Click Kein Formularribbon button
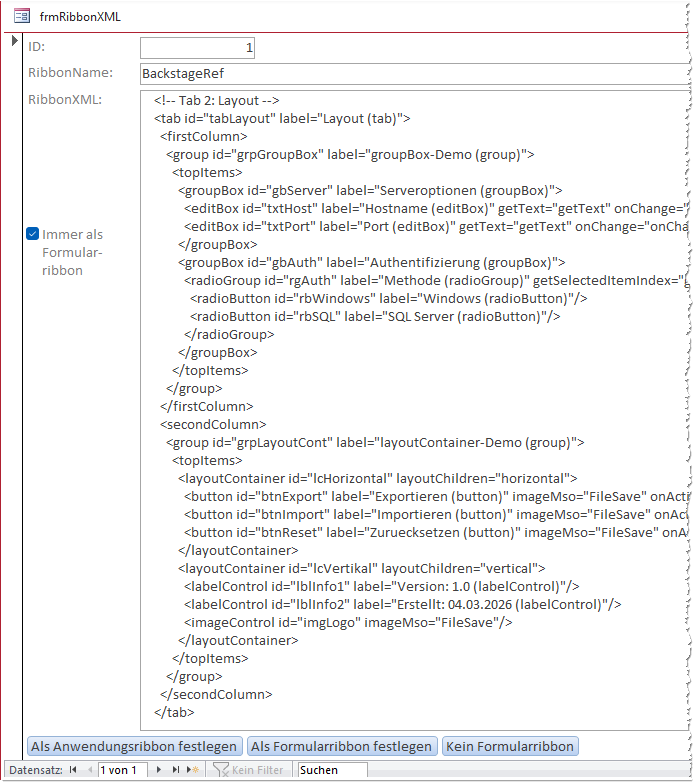The image size is (696, 784). pos(510,746)
